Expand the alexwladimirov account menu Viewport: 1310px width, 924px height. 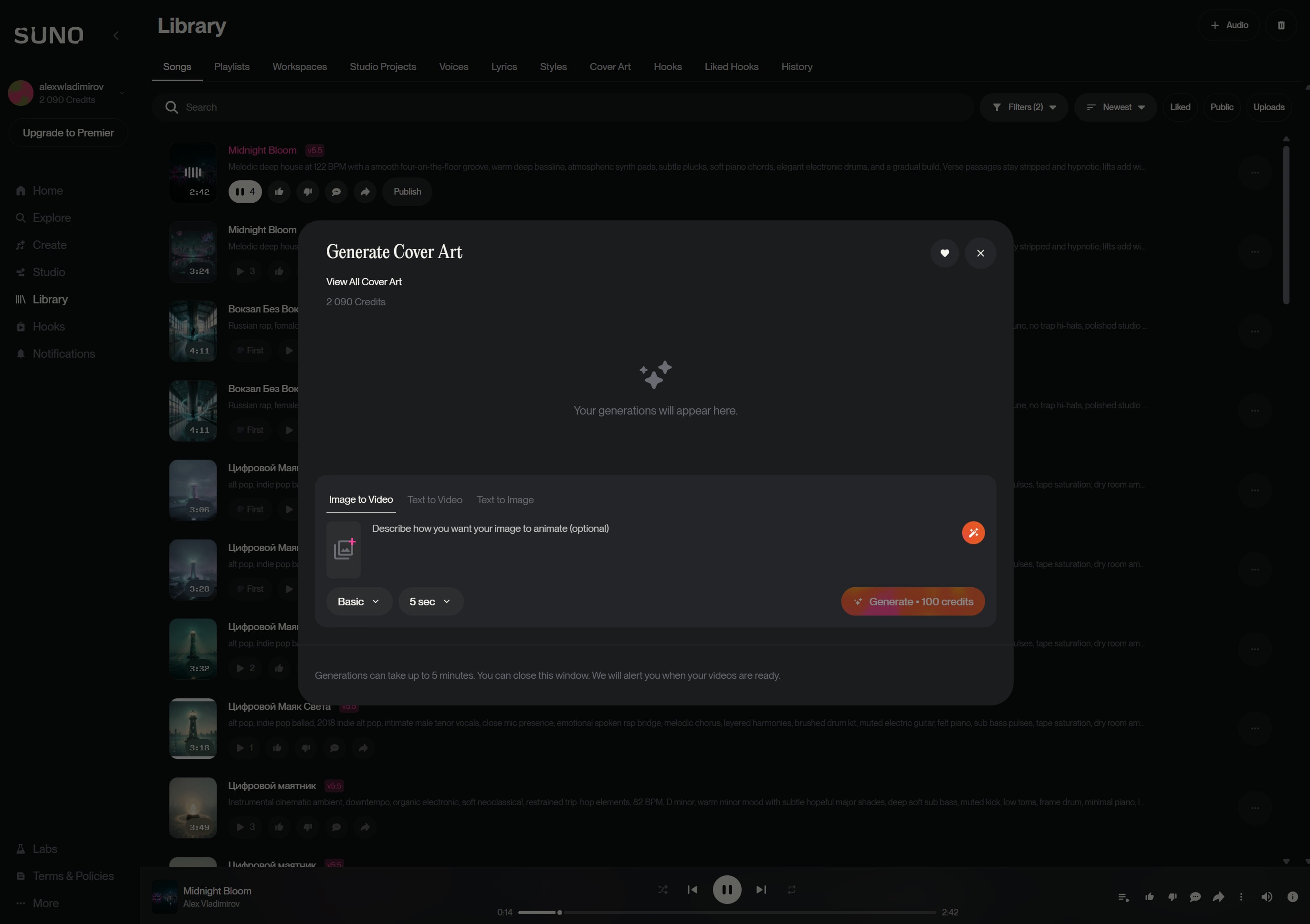point(67,93)
